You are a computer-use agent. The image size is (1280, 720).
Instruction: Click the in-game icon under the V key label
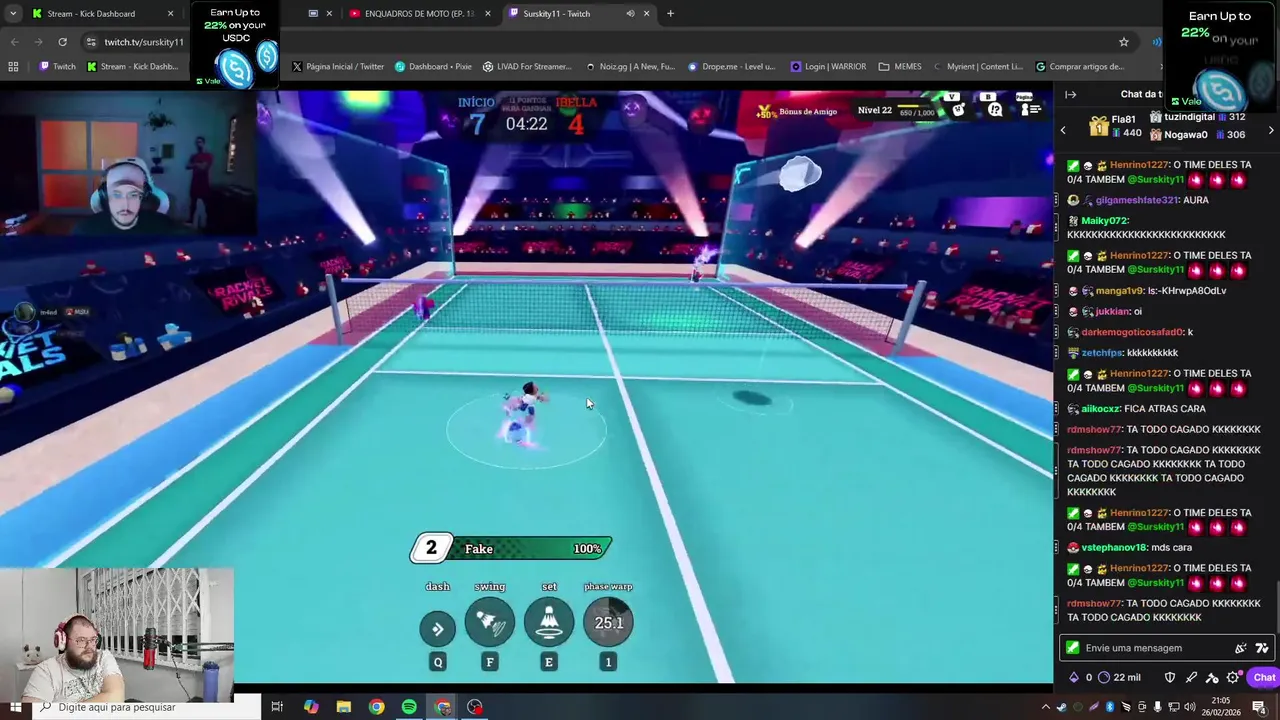coord(958,110)
